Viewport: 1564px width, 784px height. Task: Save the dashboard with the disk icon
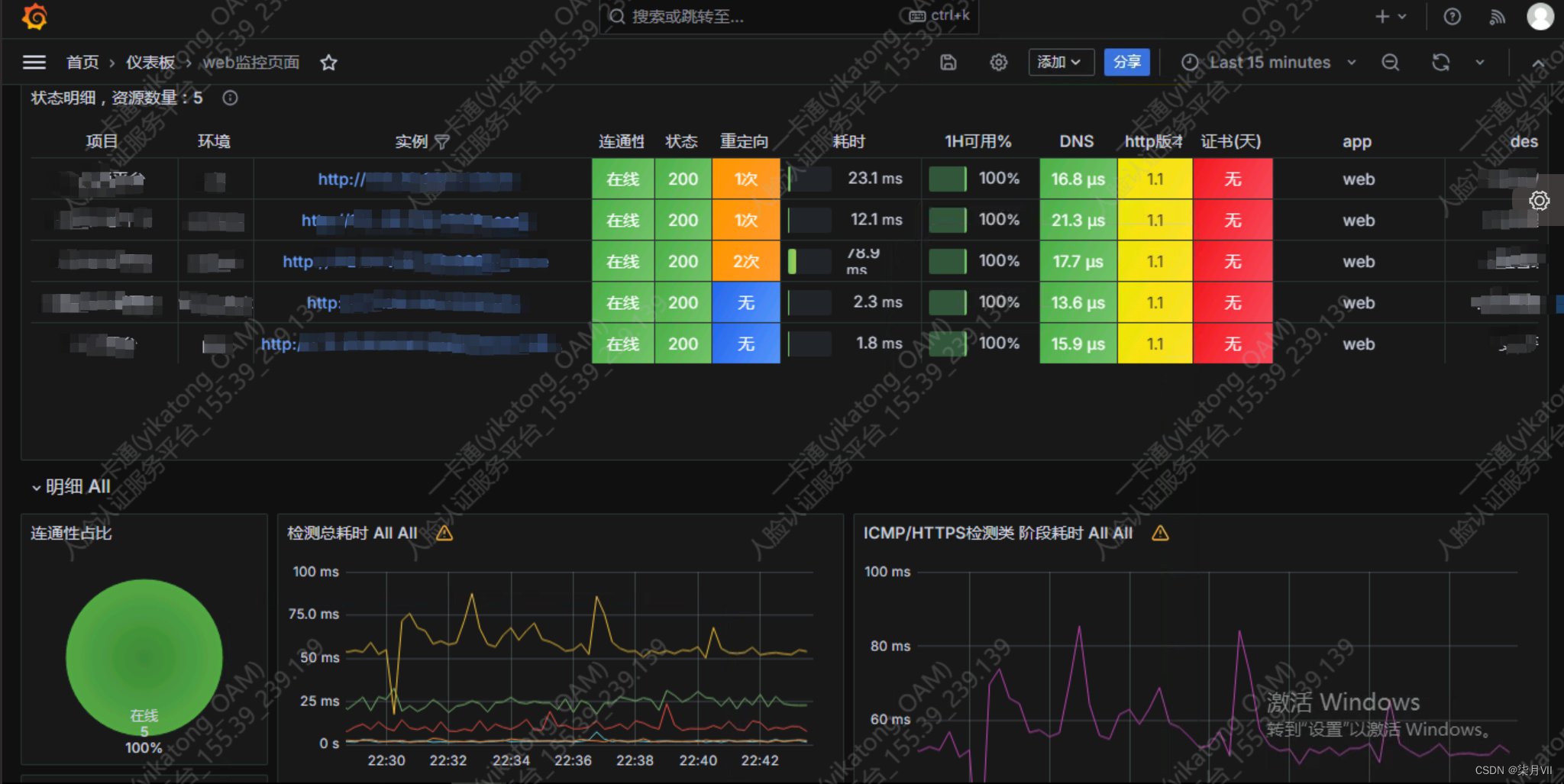pyautogui.click(x=948, y=63)
